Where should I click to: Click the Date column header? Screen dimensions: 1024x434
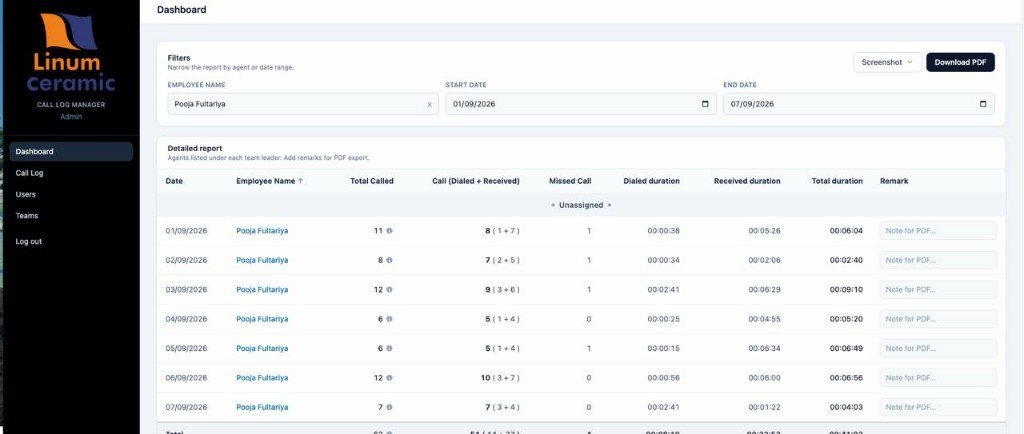point(174,181)
